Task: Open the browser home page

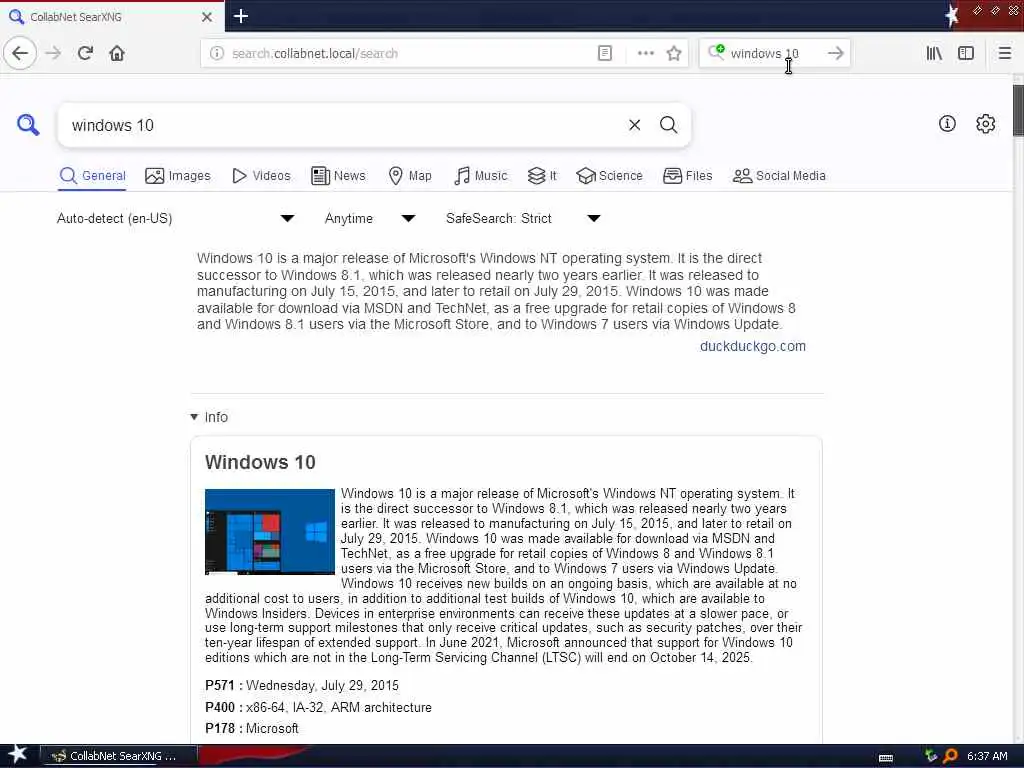Action: [x=117, y=53]
